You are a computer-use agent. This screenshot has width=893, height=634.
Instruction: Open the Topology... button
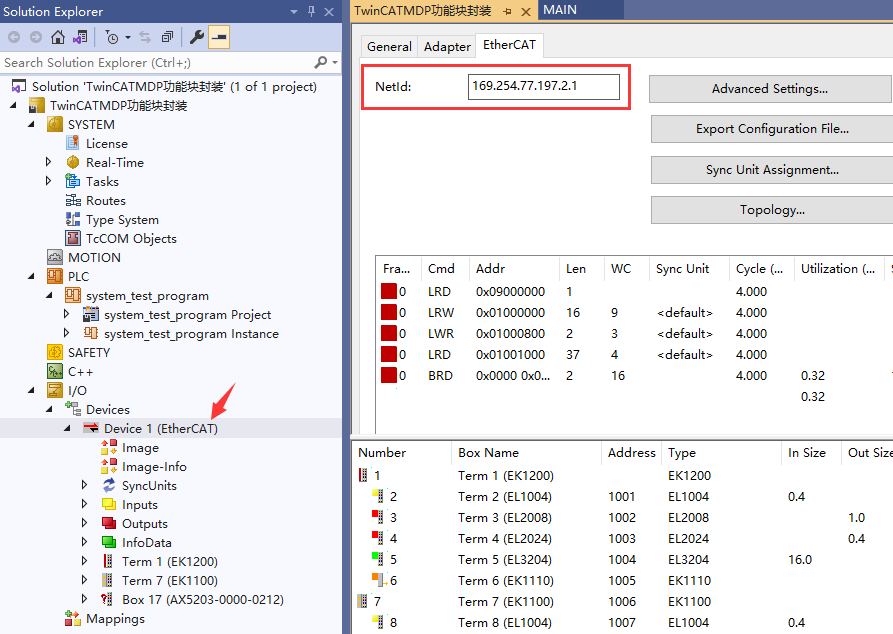pos(772,210)
